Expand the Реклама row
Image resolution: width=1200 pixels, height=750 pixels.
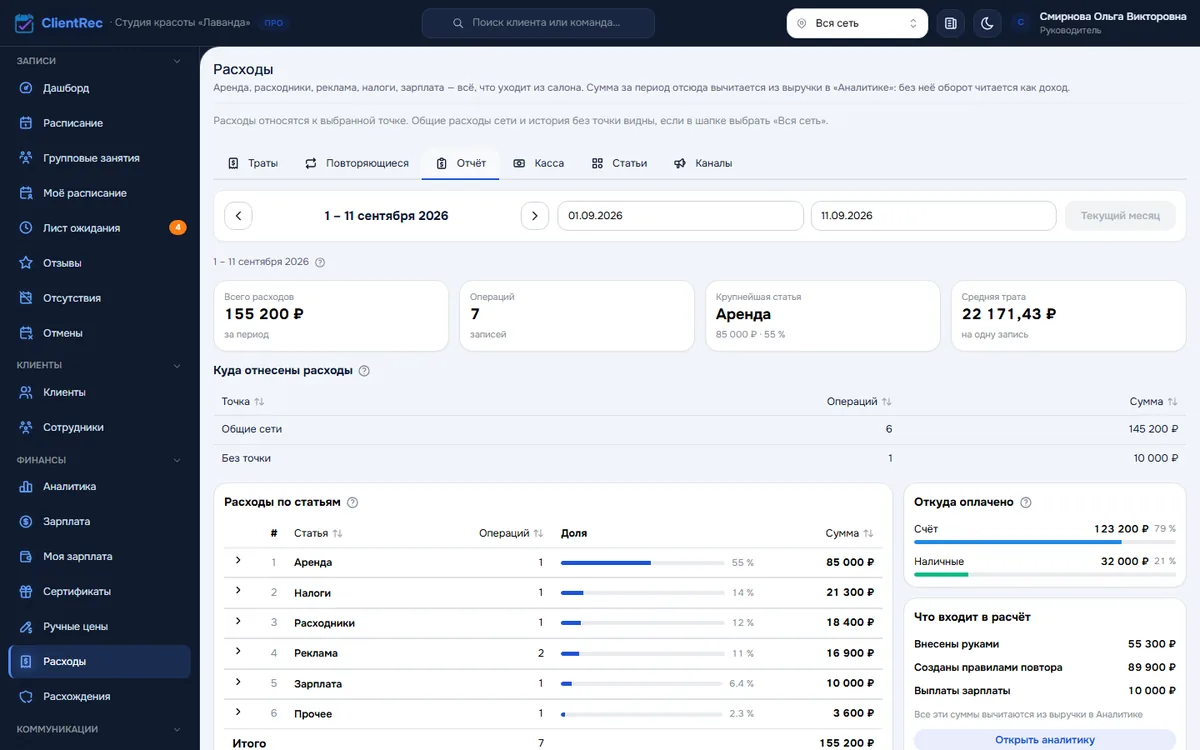click(238, 651)
